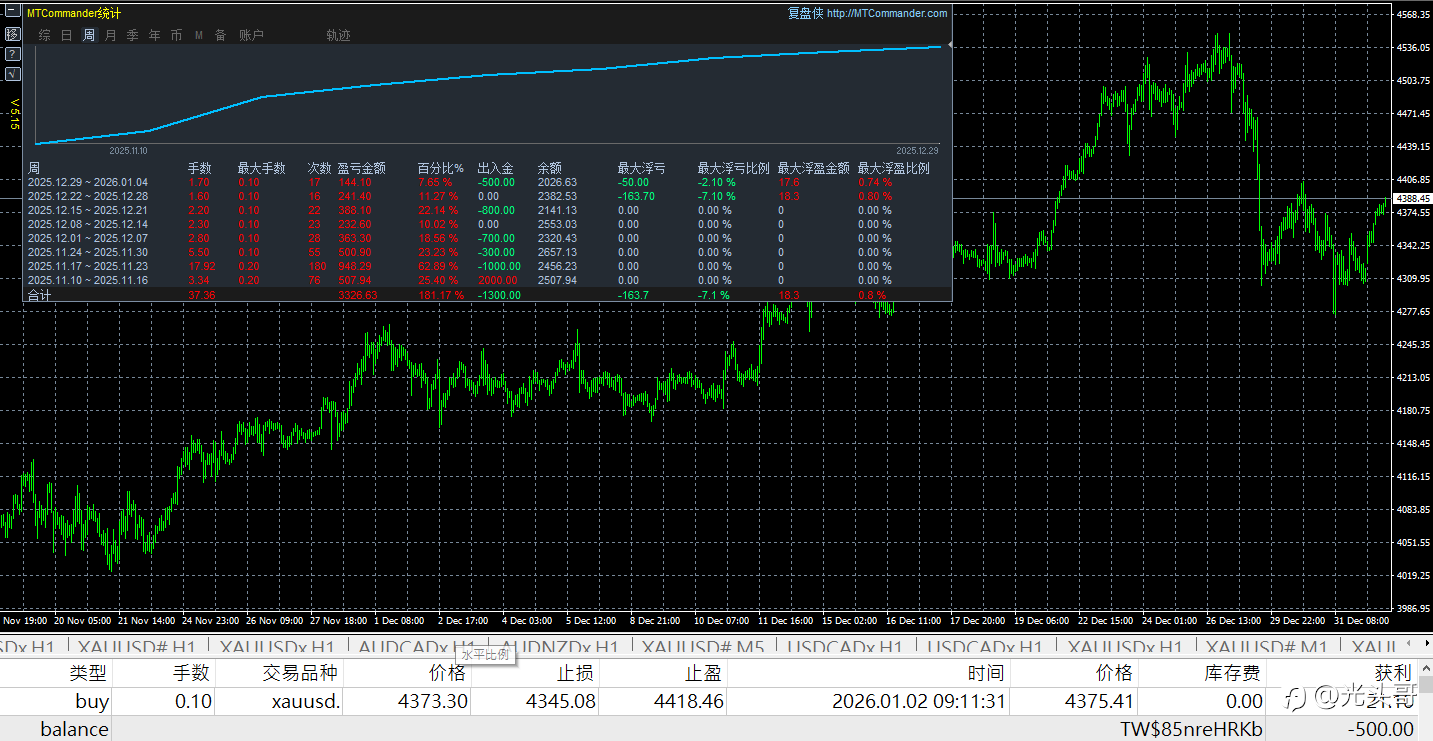Sort terminal orders by 获利 column

click(x=1393, y=673)
